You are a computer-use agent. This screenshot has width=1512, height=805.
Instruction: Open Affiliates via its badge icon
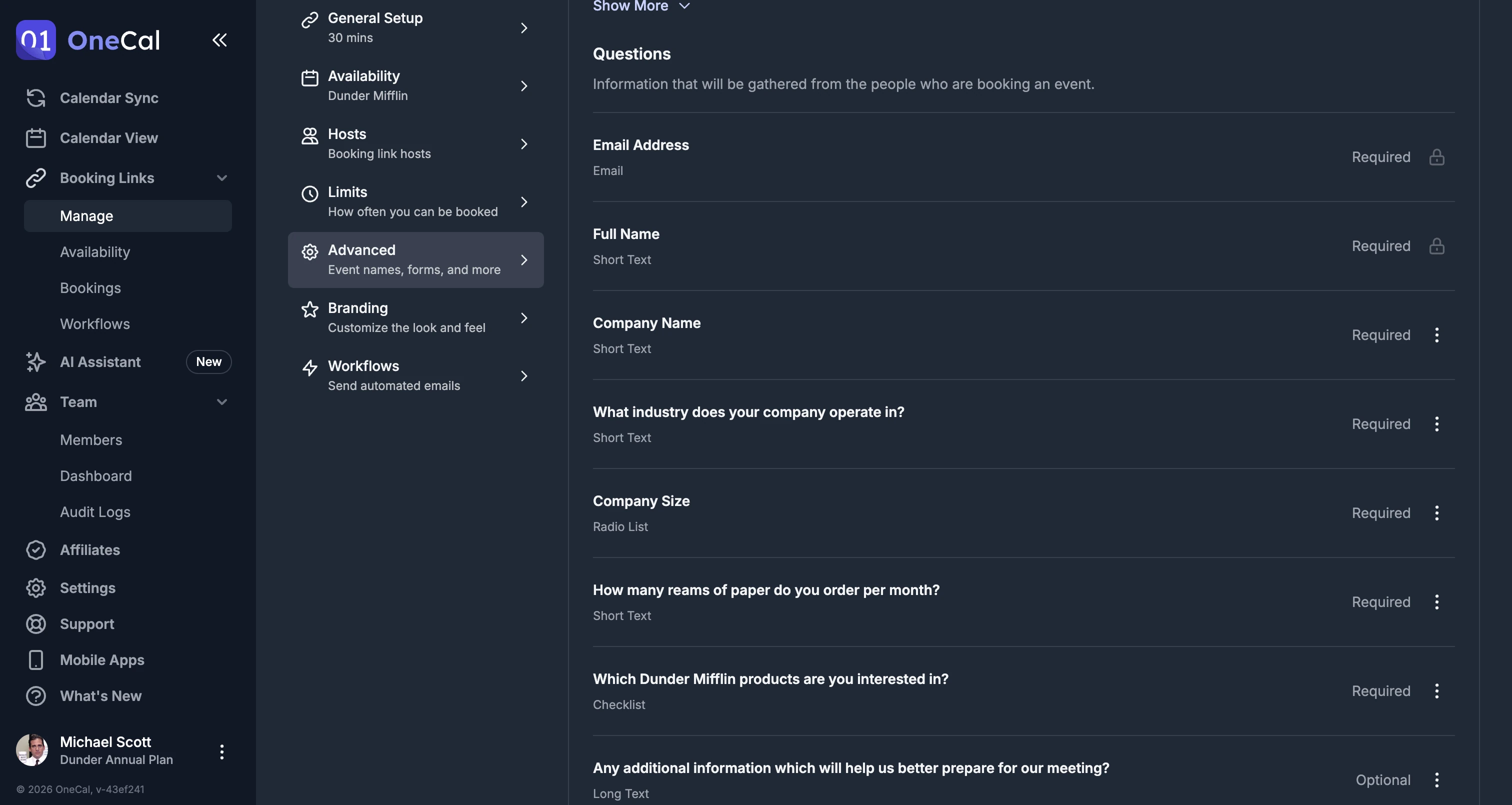36,550
